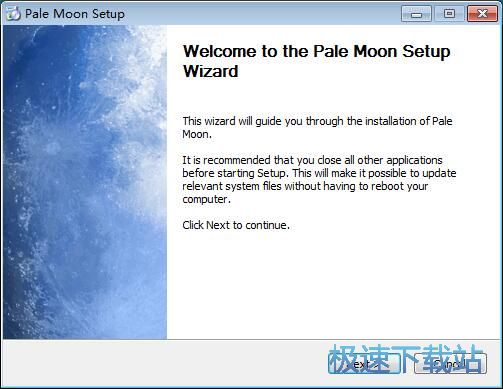Viewport: 503px width, 389px height.
Task: Click the Pale Moon icon in title bar
Action: point(13,14)
